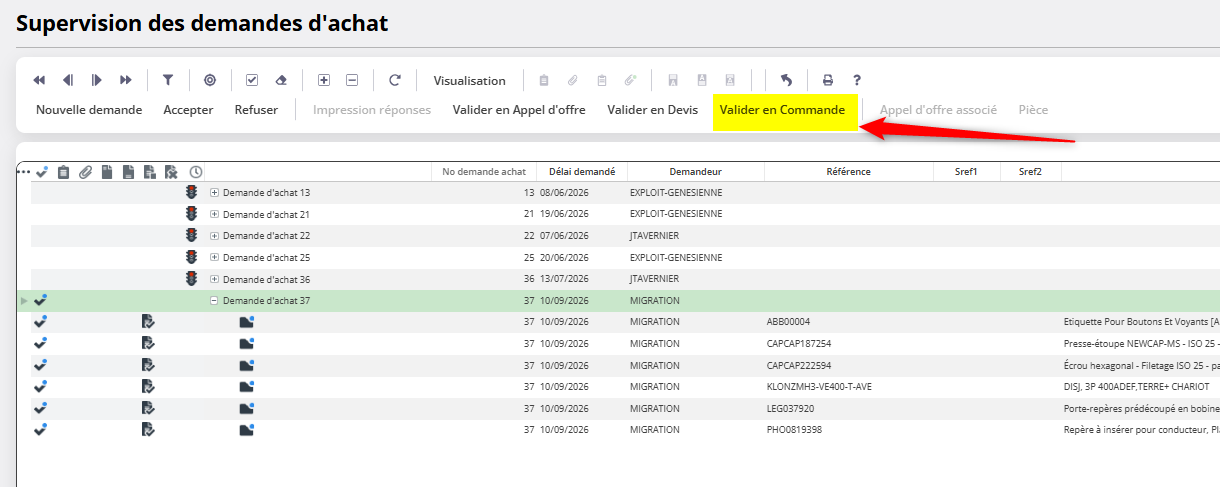Sort by Référence column header
Image resolution: width=1220 pixels, height=487 pixels.
tap(849, 172)
